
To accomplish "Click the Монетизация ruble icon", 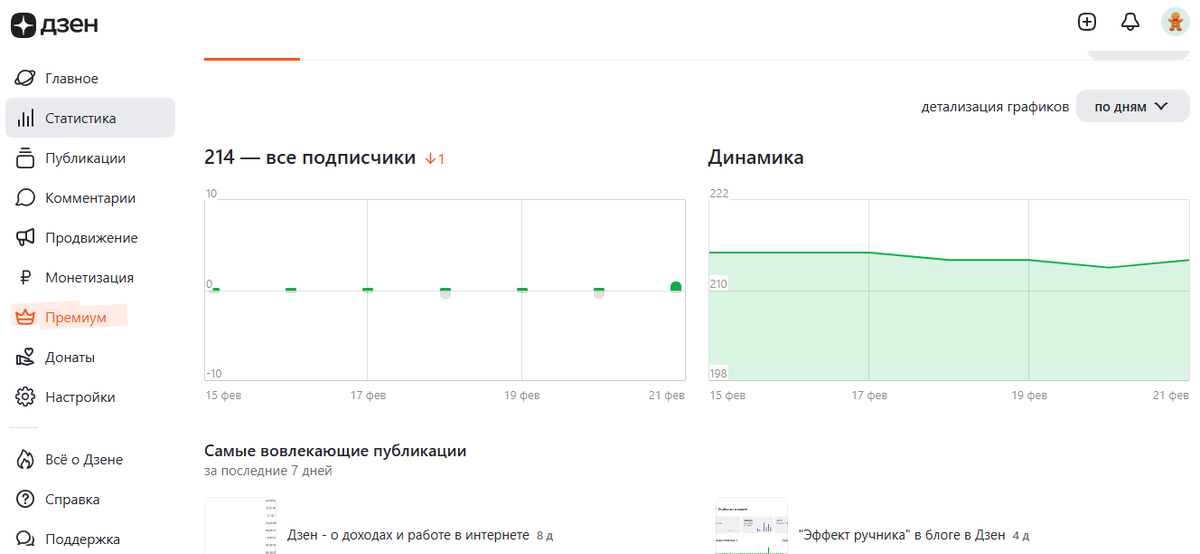I will pos(26,278).
